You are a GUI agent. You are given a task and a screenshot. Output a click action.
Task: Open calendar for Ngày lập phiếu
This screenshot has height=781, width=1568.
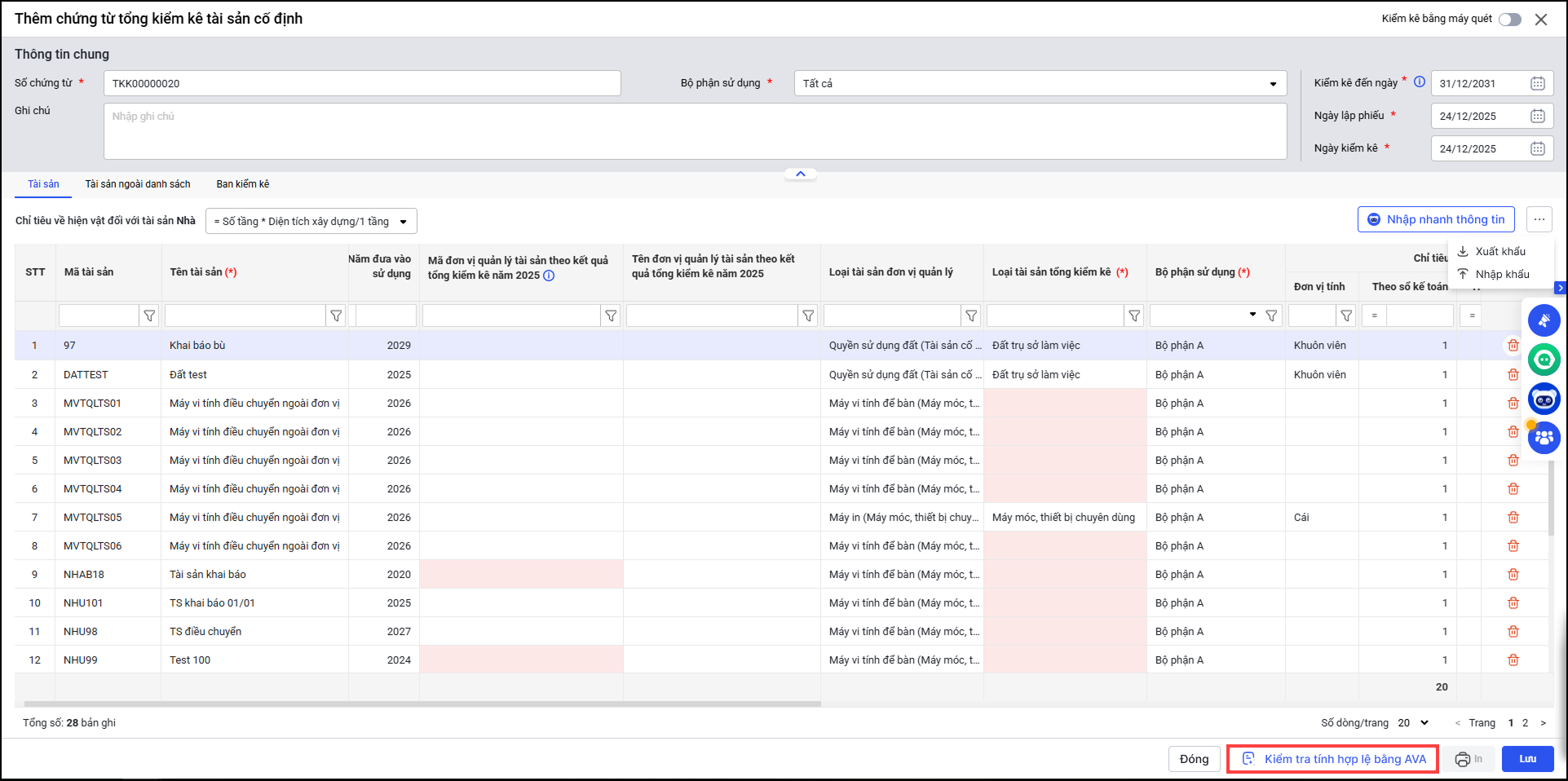1537,116
